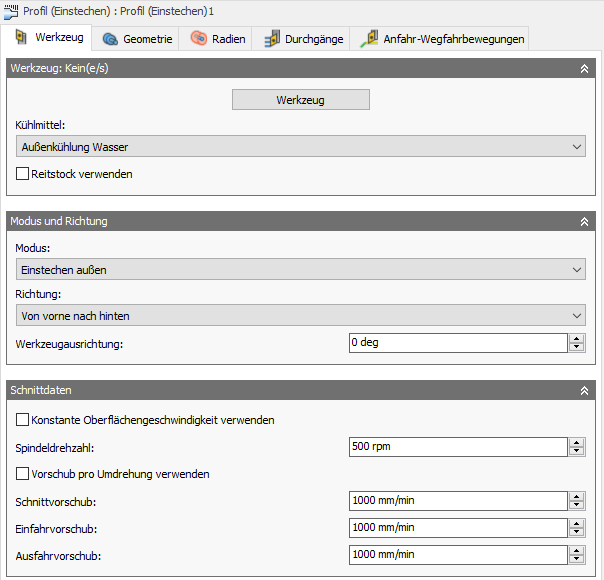Click the Profil (Einstechen) title icon
This screenshot has height=580, width=604.
(12, 10)
